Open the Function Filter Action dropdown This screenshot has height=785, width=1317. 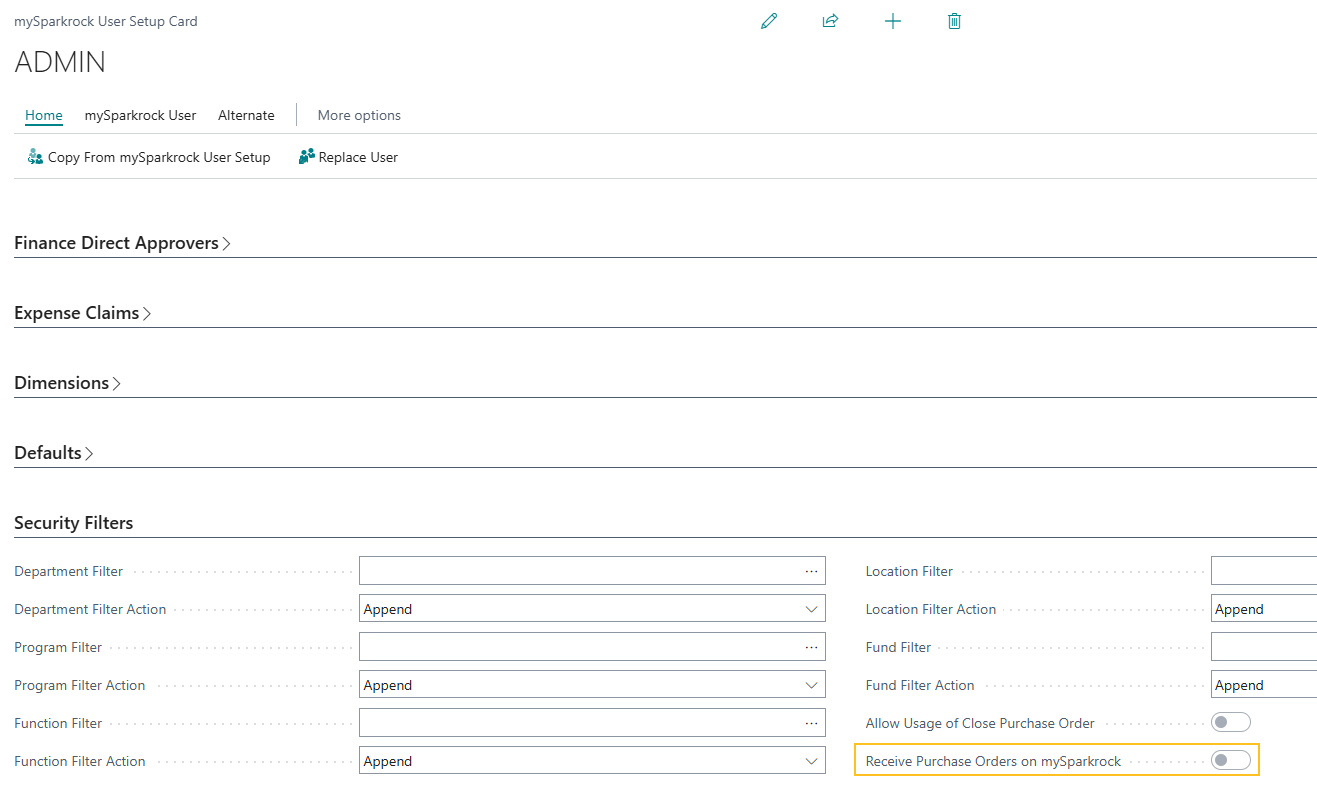(812, 760)
